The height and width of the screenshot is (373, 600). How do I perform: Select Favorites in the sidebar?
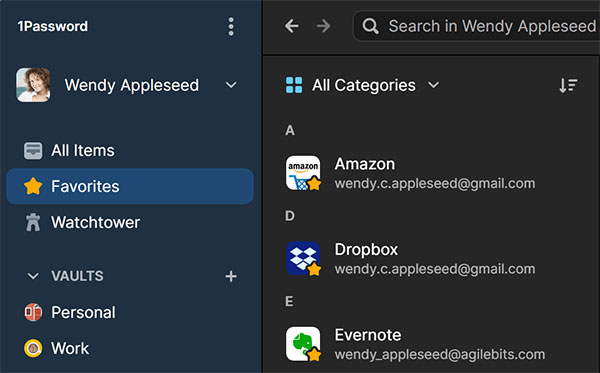point(130,186)
